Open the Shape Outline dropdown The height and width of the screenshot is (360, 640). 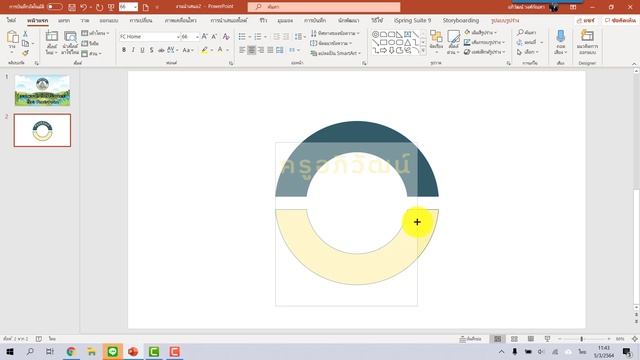tap(484, 42)
